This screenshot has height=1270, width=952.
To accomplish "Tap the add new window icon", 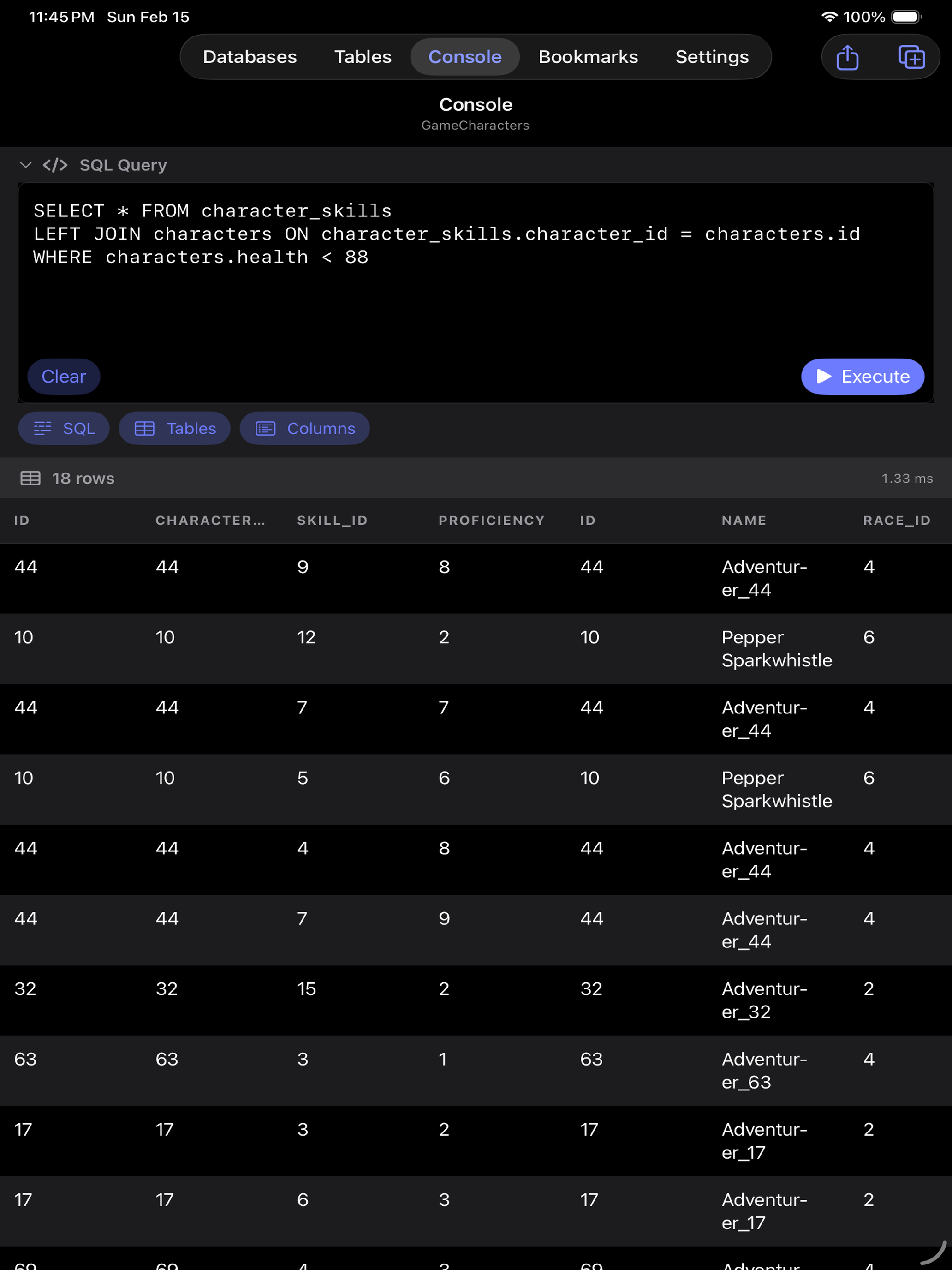I will pos(911,57).
